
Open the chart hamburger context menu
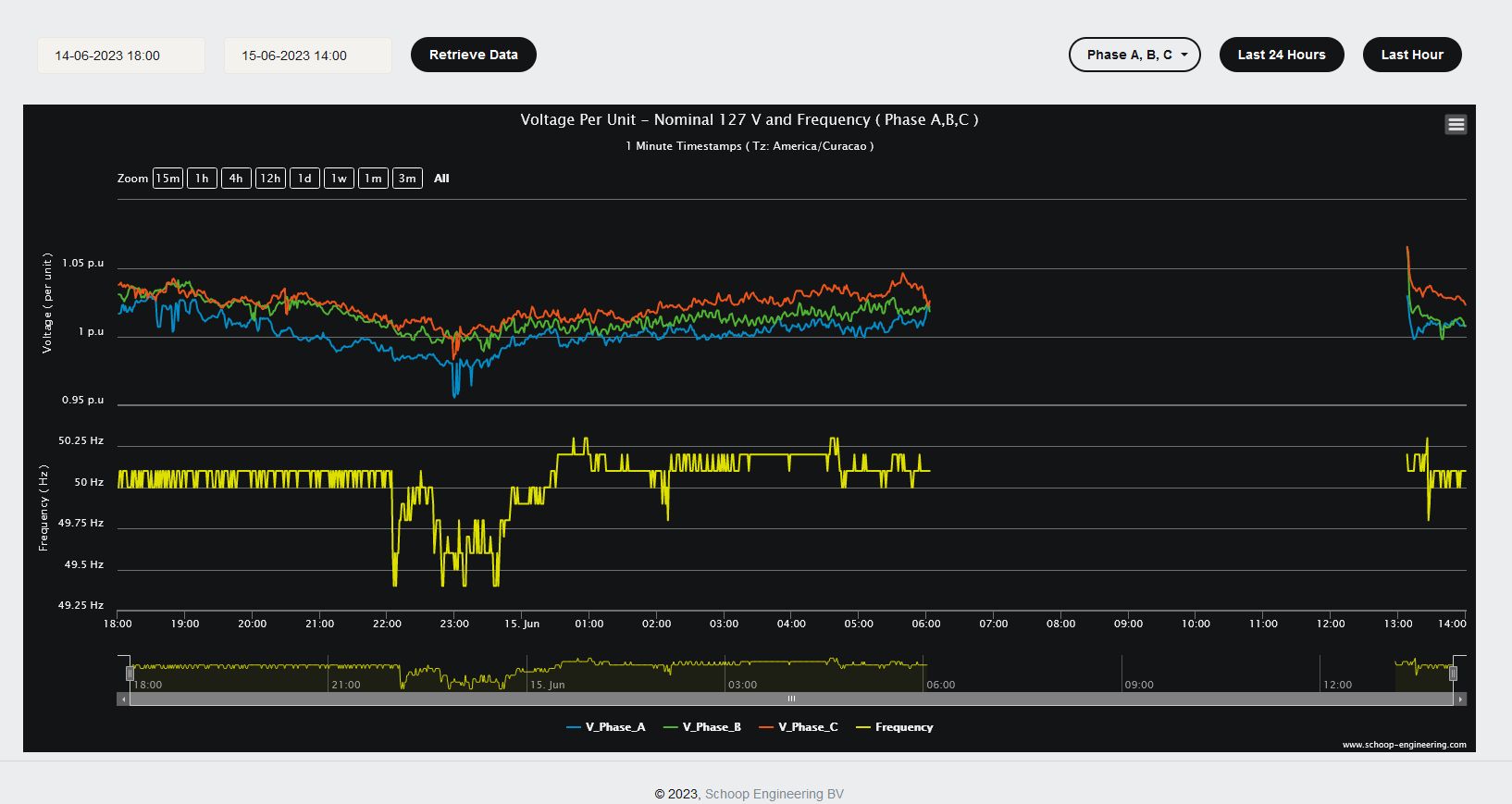(1456, 125)
